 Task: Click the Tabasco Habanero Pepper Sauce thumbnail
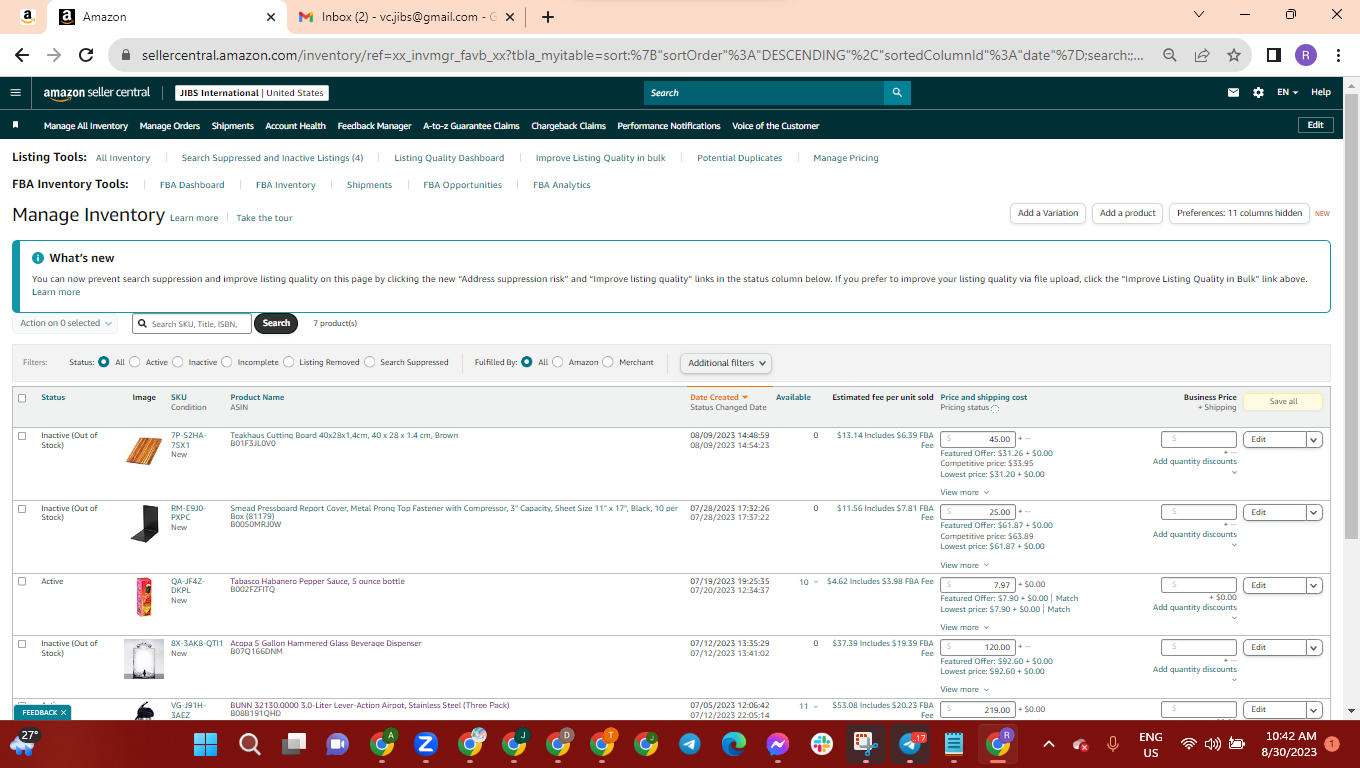point(144,597)
